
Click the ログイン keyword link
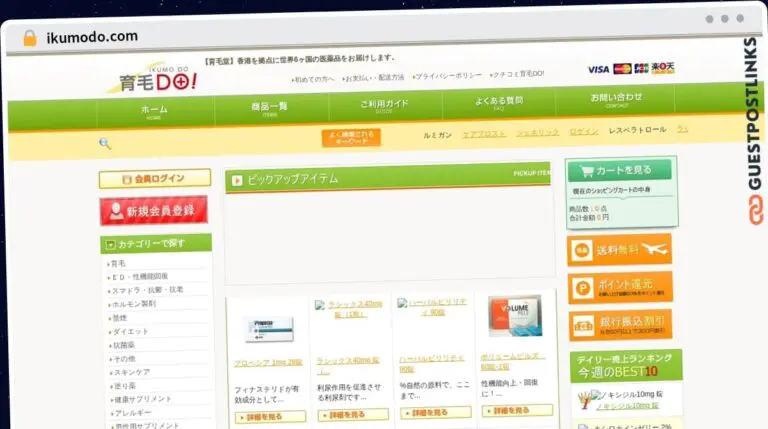pyautogui.click(x=584, y=131)
